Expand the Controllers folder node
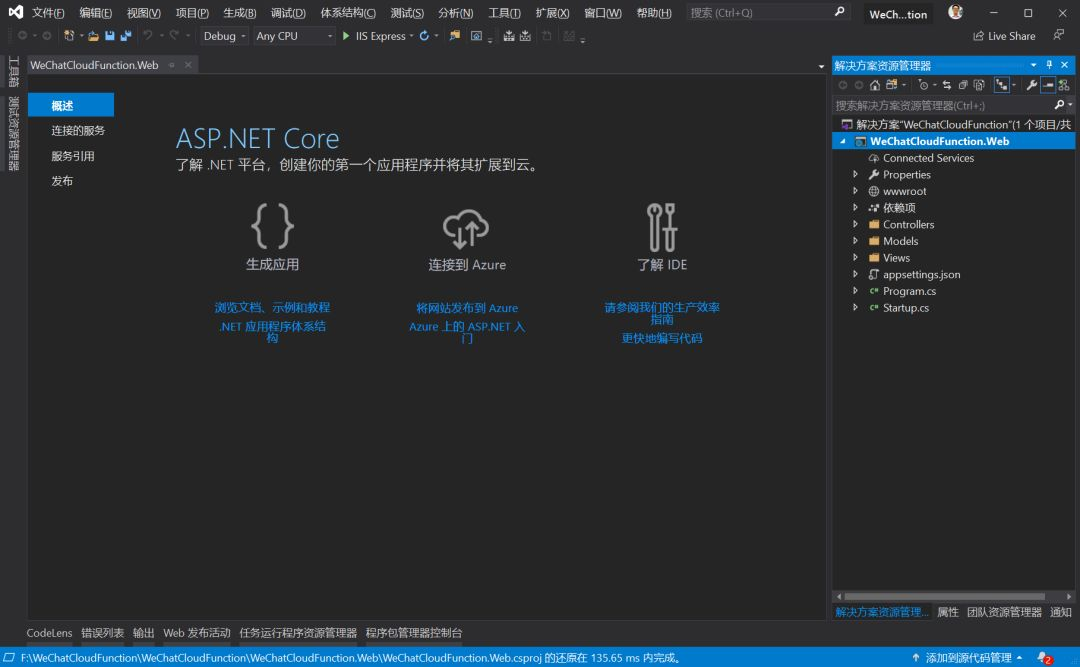The width and height of the screenshot is (1080, 667). (x=855, y=224)
